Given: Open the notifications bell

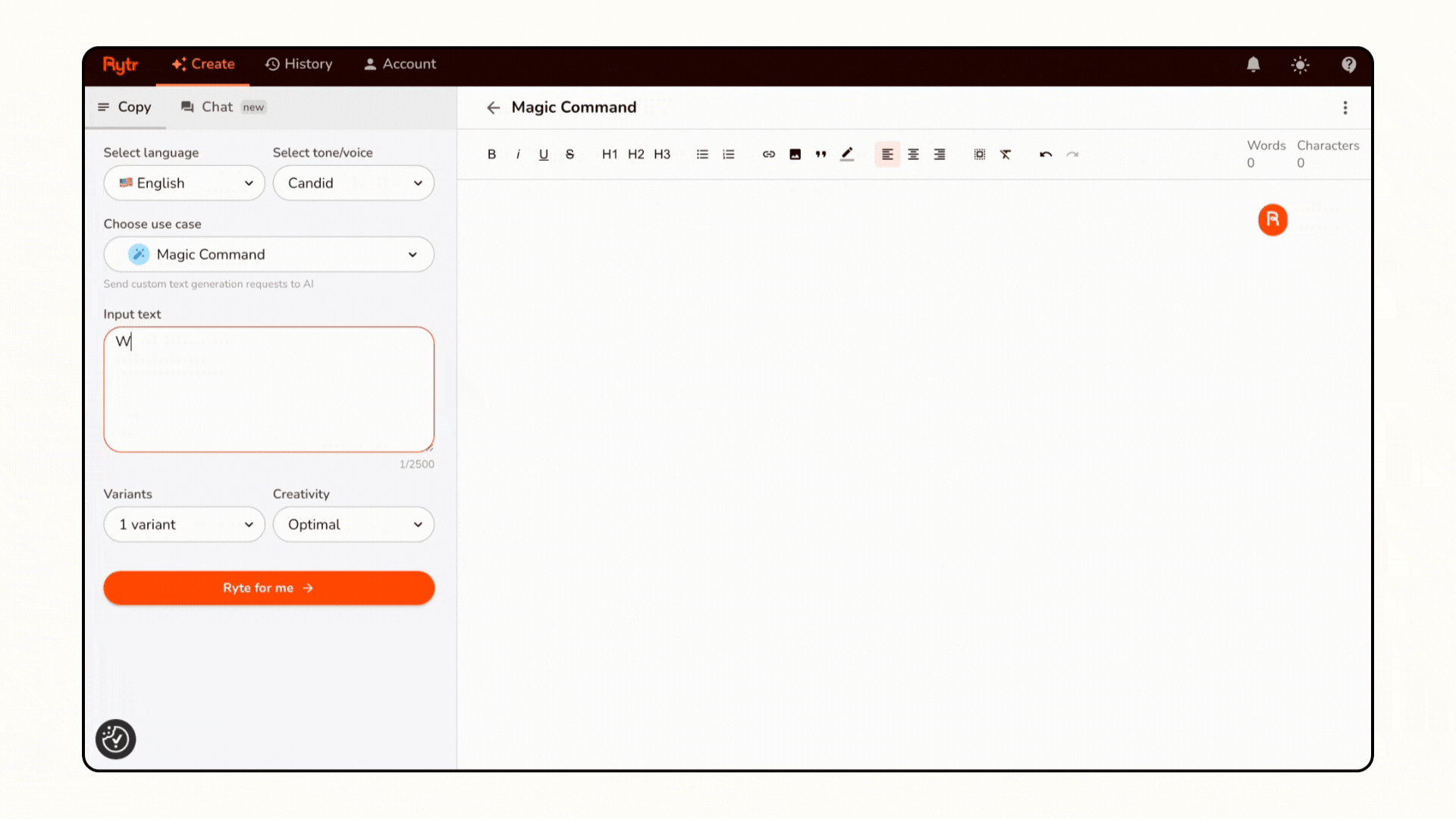Looking at the screenshot, I should (x=1253, y=64).
